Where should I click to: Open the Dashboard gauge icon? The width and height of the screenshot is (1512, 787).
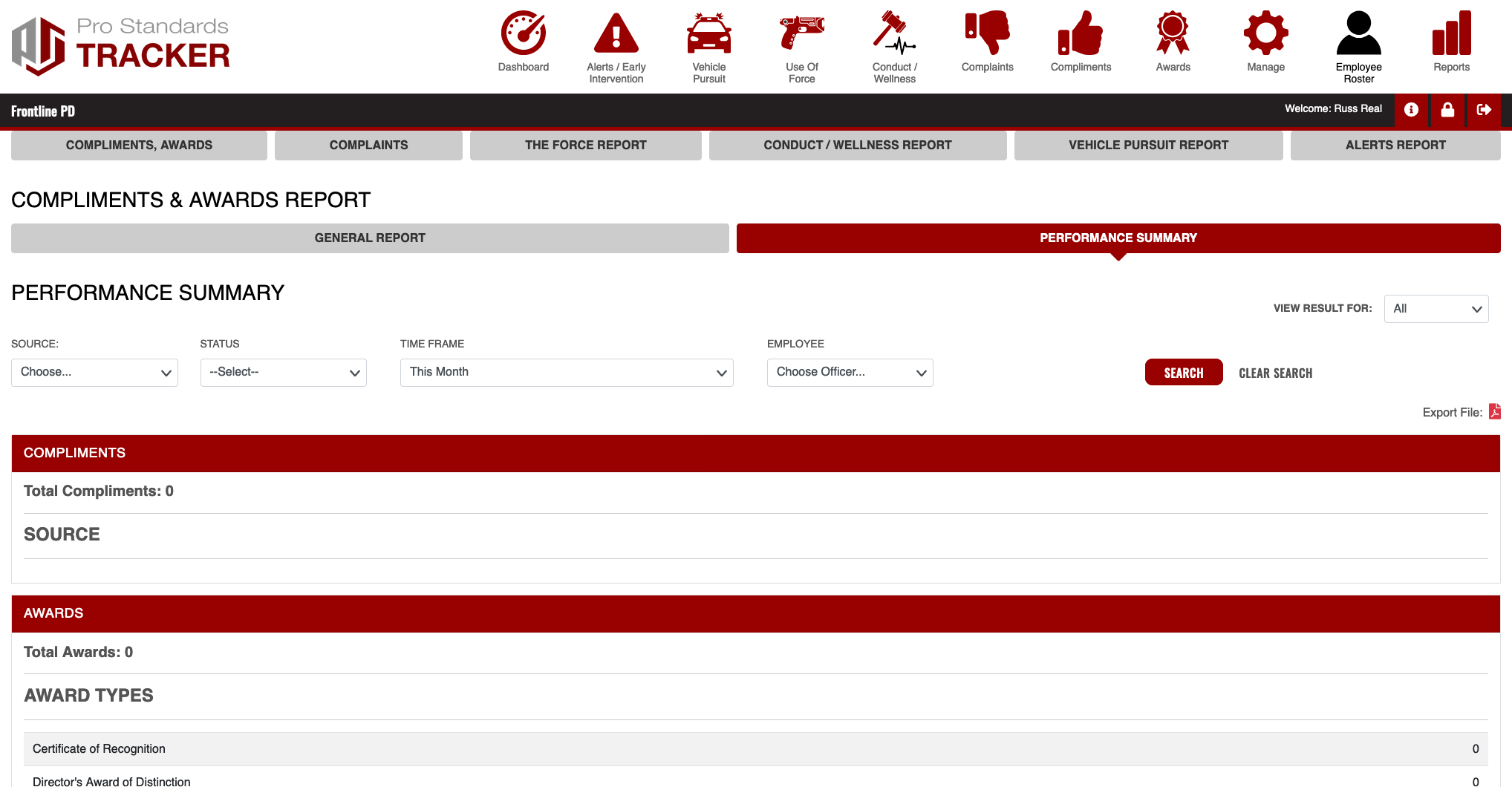(x=523, y=33)
